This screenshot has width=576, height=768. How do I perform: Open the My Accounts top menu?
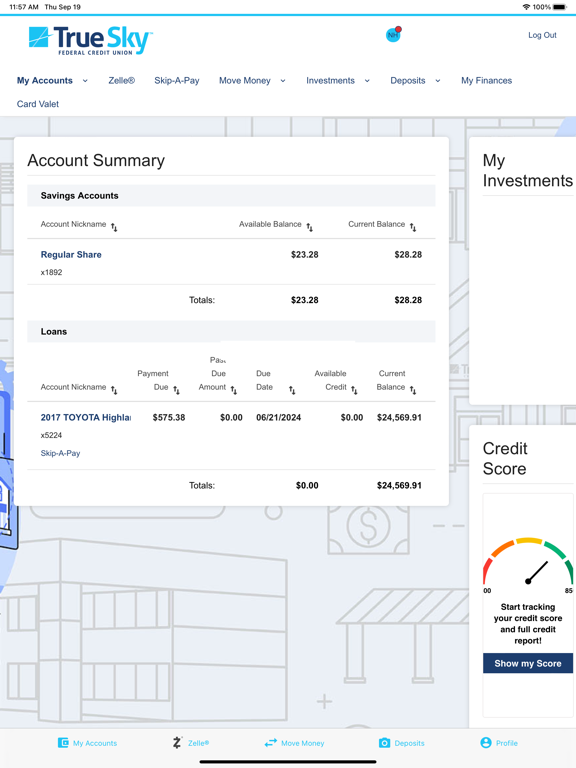[x=45, y=80]
